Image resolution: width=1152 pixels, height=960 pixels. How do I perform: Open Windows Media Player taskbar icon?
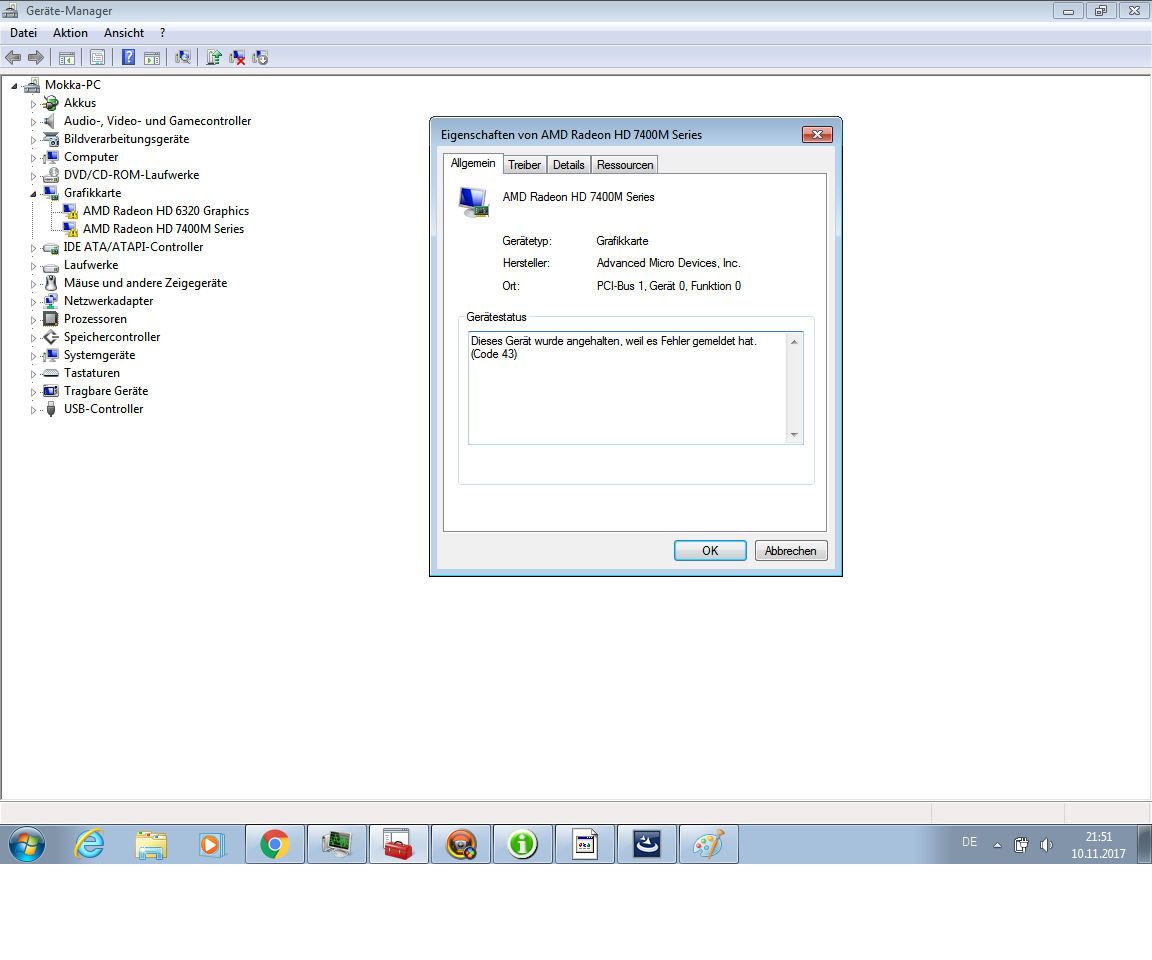[212, 844]
